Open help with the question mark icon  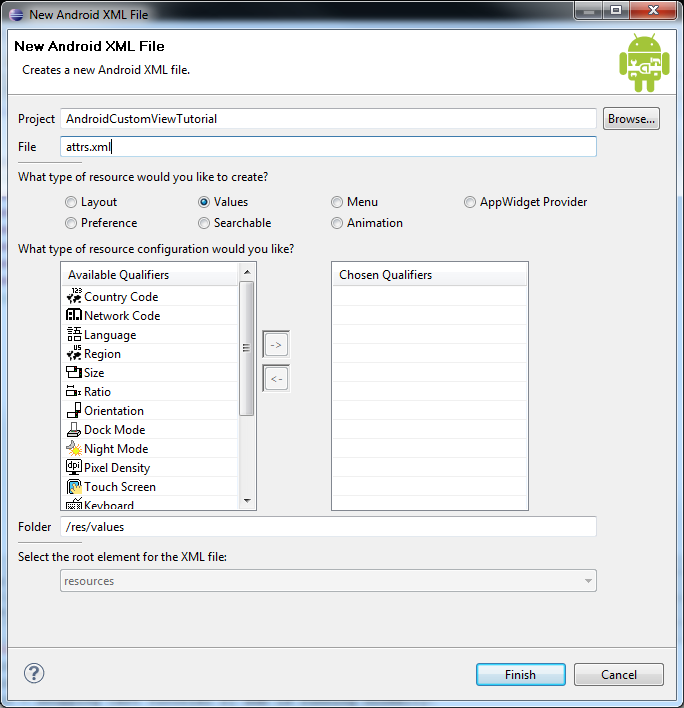click(34, 673)
